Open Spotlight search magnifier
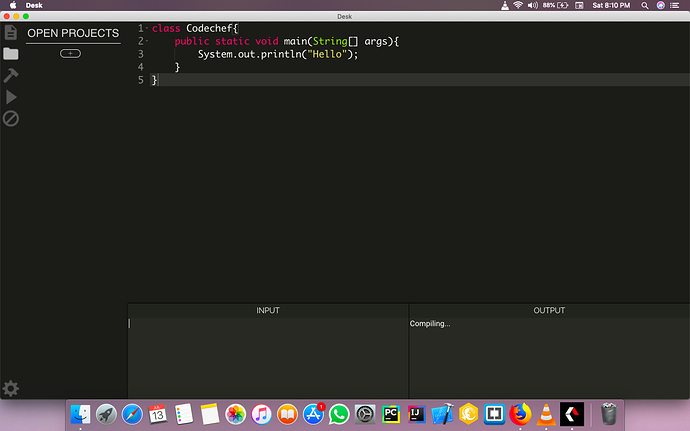Viewport: 690px width, 431px height. coord(645,5)
